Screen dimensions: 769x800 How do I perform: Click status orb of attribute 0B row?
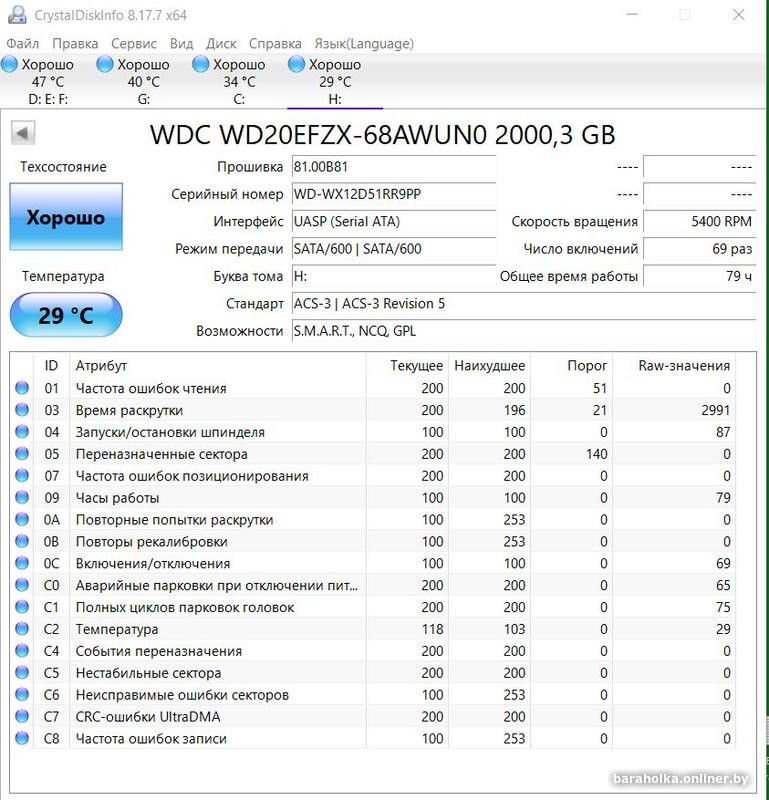pyautogui.click(x=22, y=541)
